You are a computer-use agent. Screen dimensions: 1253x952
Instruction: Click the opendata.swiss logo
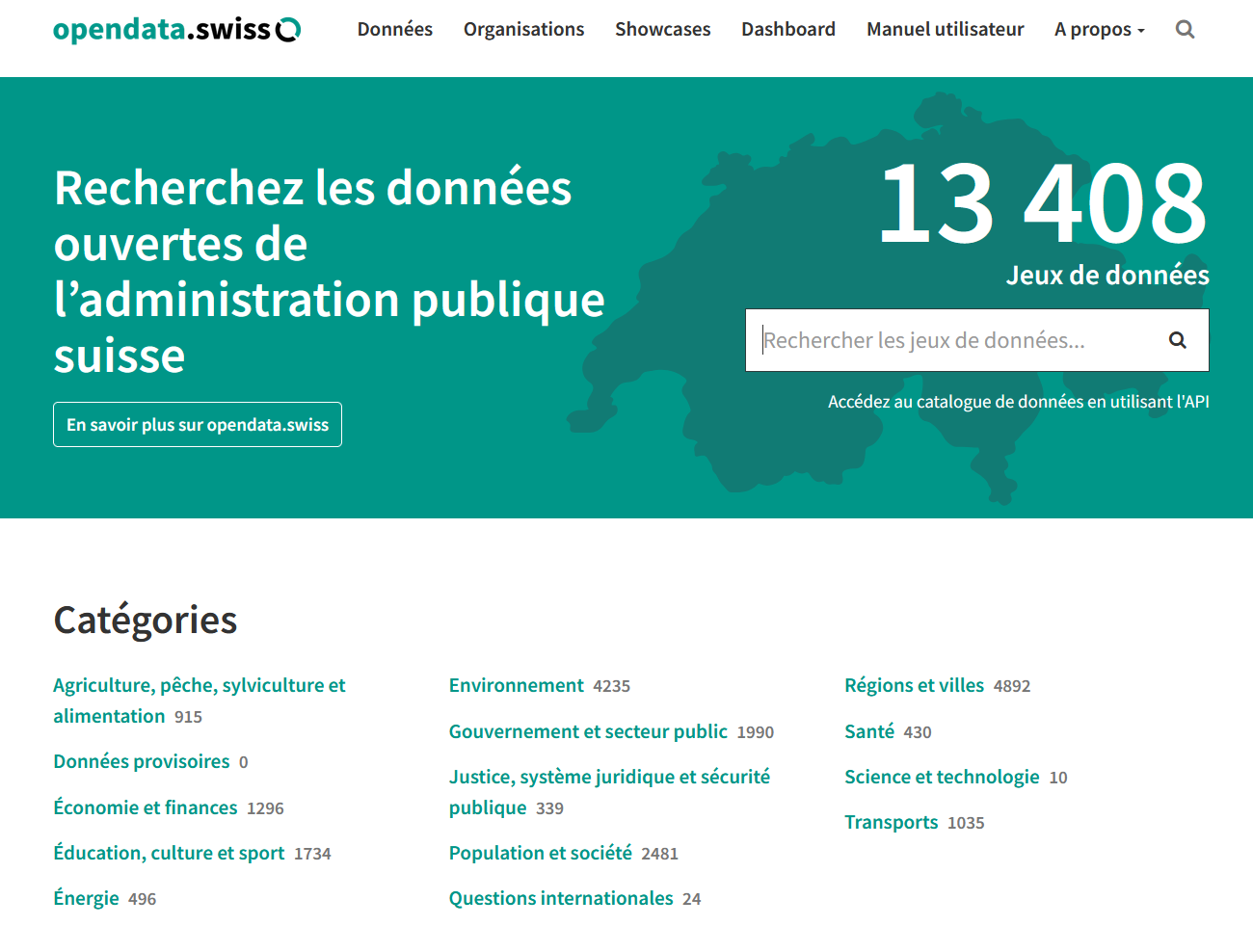coord(176,30)
